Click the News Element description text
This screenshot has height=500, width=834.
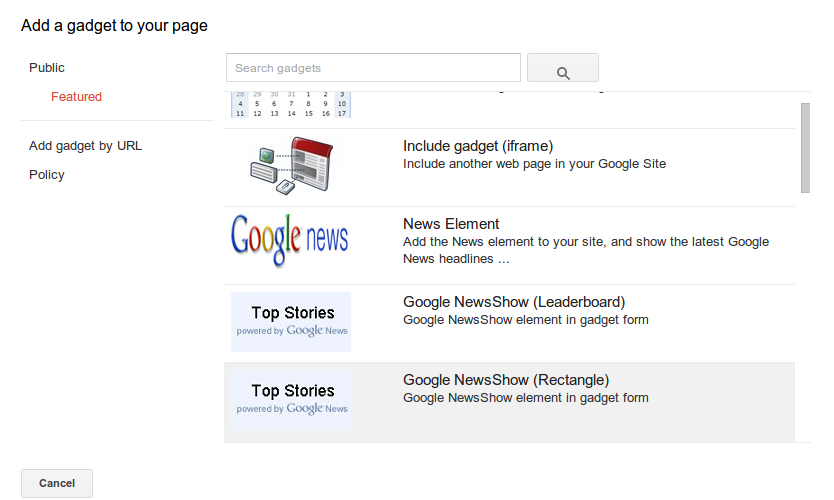click(x=585, y=250)
